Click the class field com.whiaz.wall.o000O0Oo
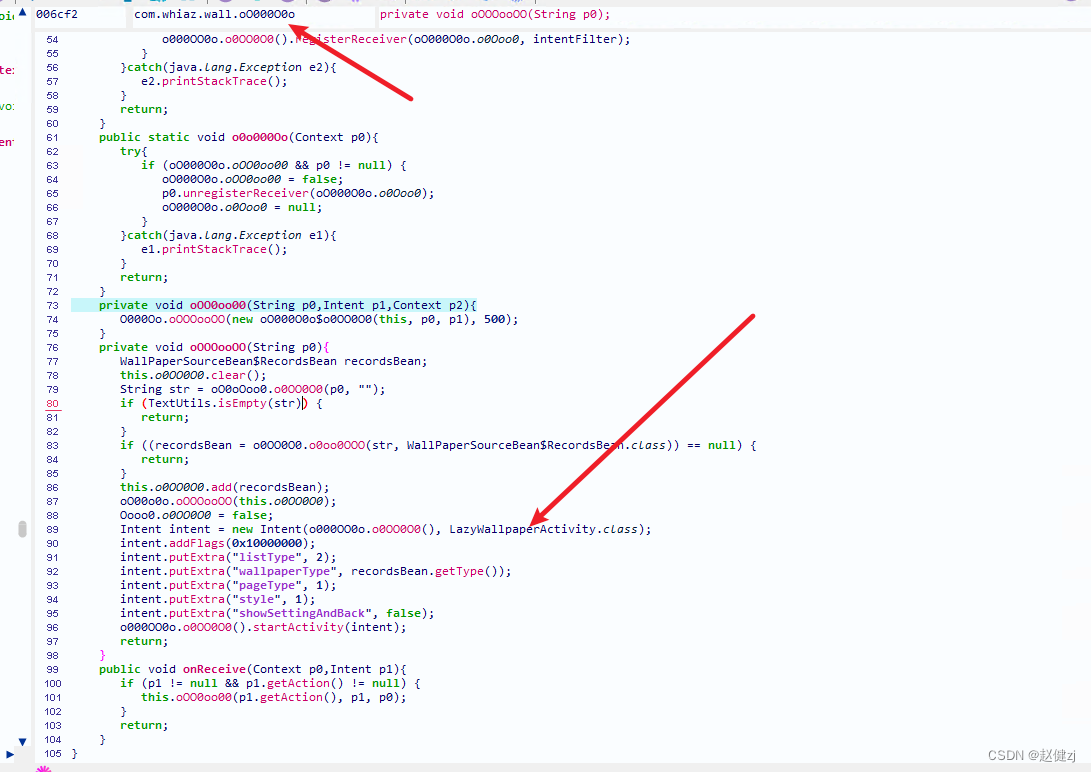1091x772 pixels. [x=253, y=15]
